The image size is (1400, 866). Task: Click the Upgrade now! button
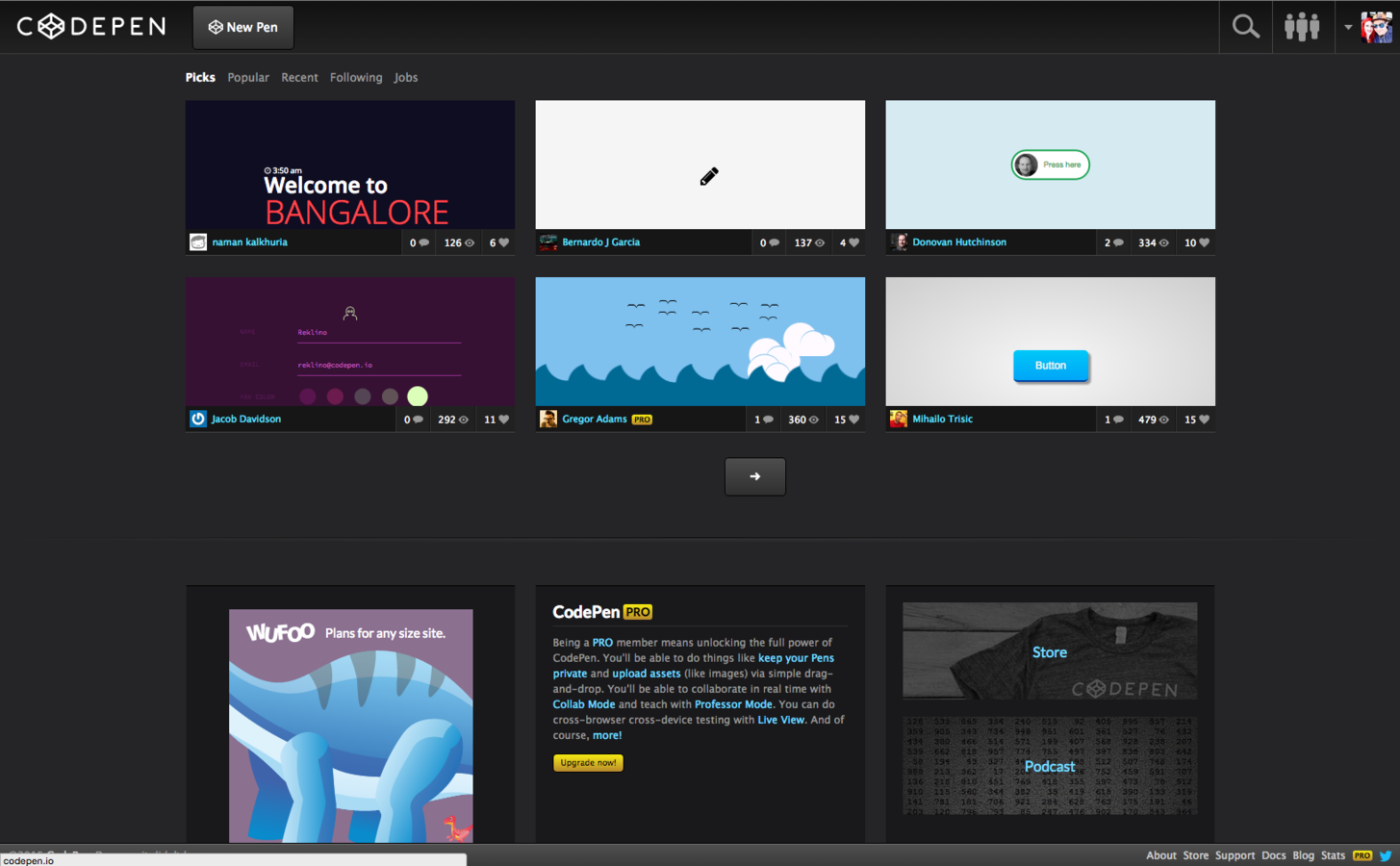pyautogui.click(x=588, y=763)
